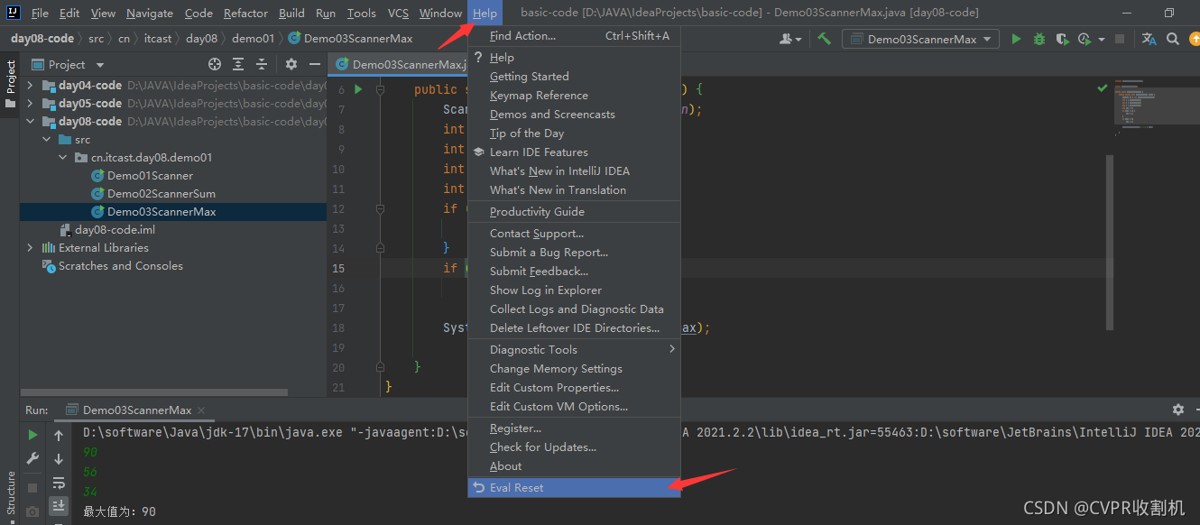
Task: Start debugging with the green bug icon
Action: [x=1039, y=39]
